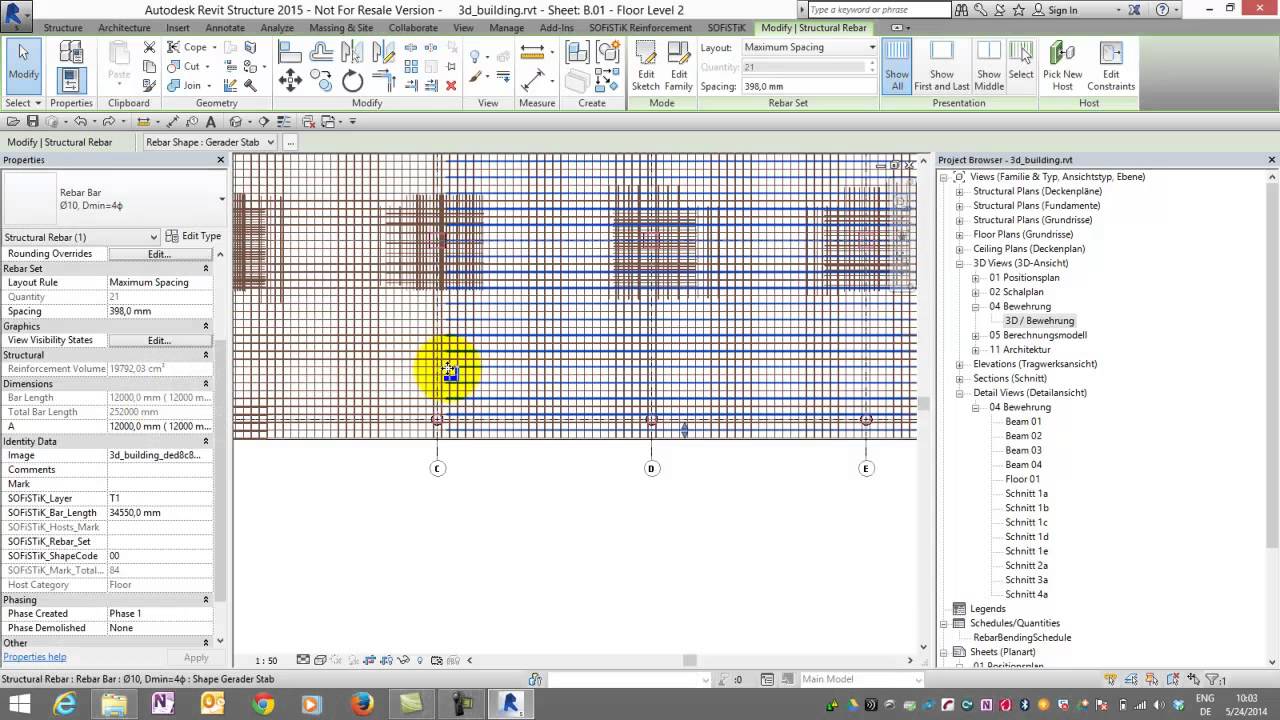
Task: Activate the Rotate tool
Action: click(x=353, y=81)
